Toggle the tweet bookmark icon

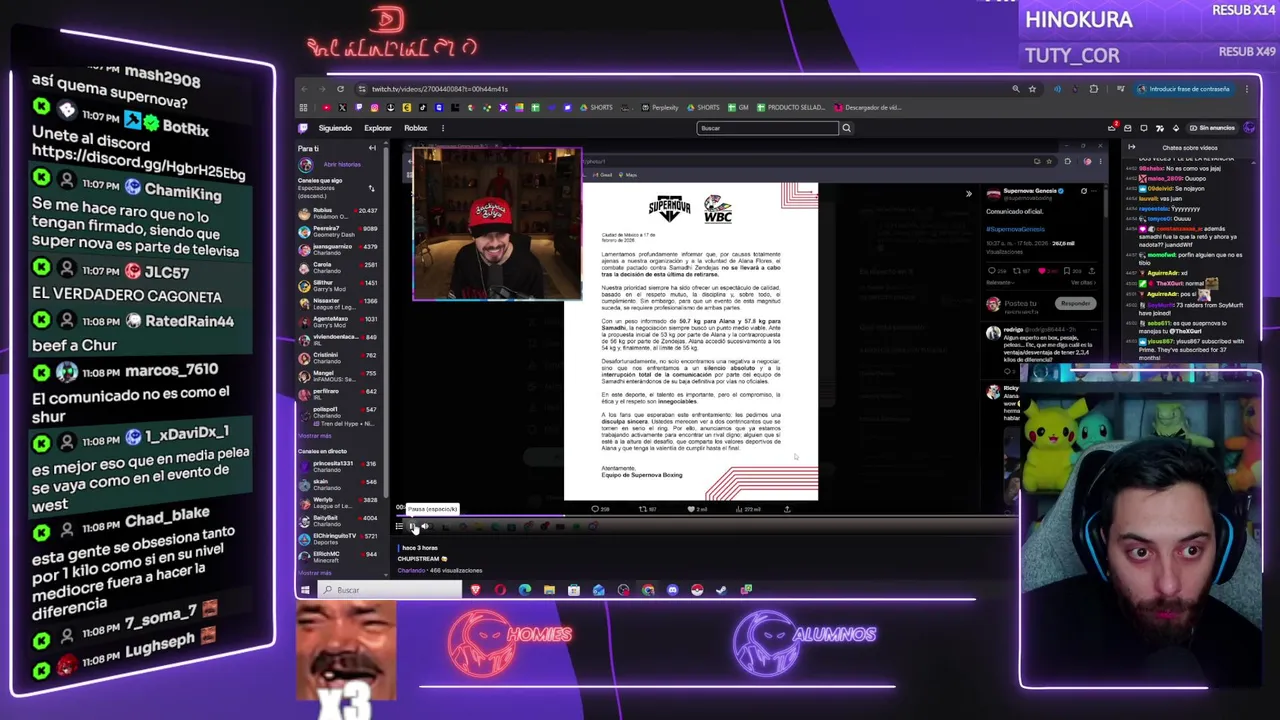[x=1067, y=271]
